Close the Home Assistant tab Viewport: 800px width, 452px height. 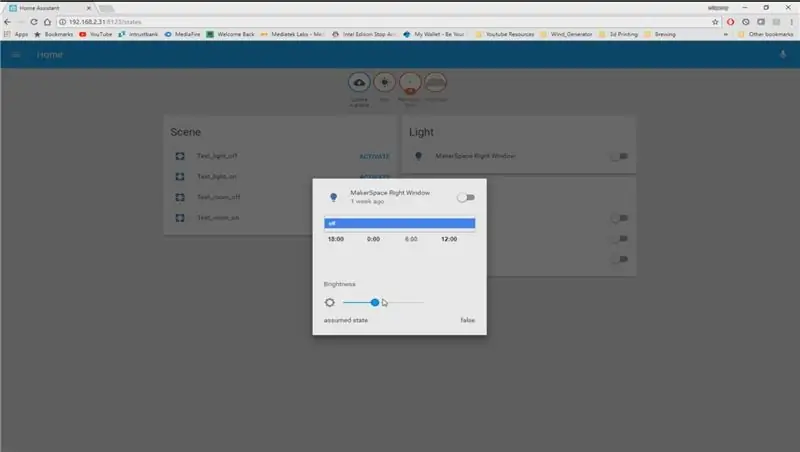[x=88, y=8]
